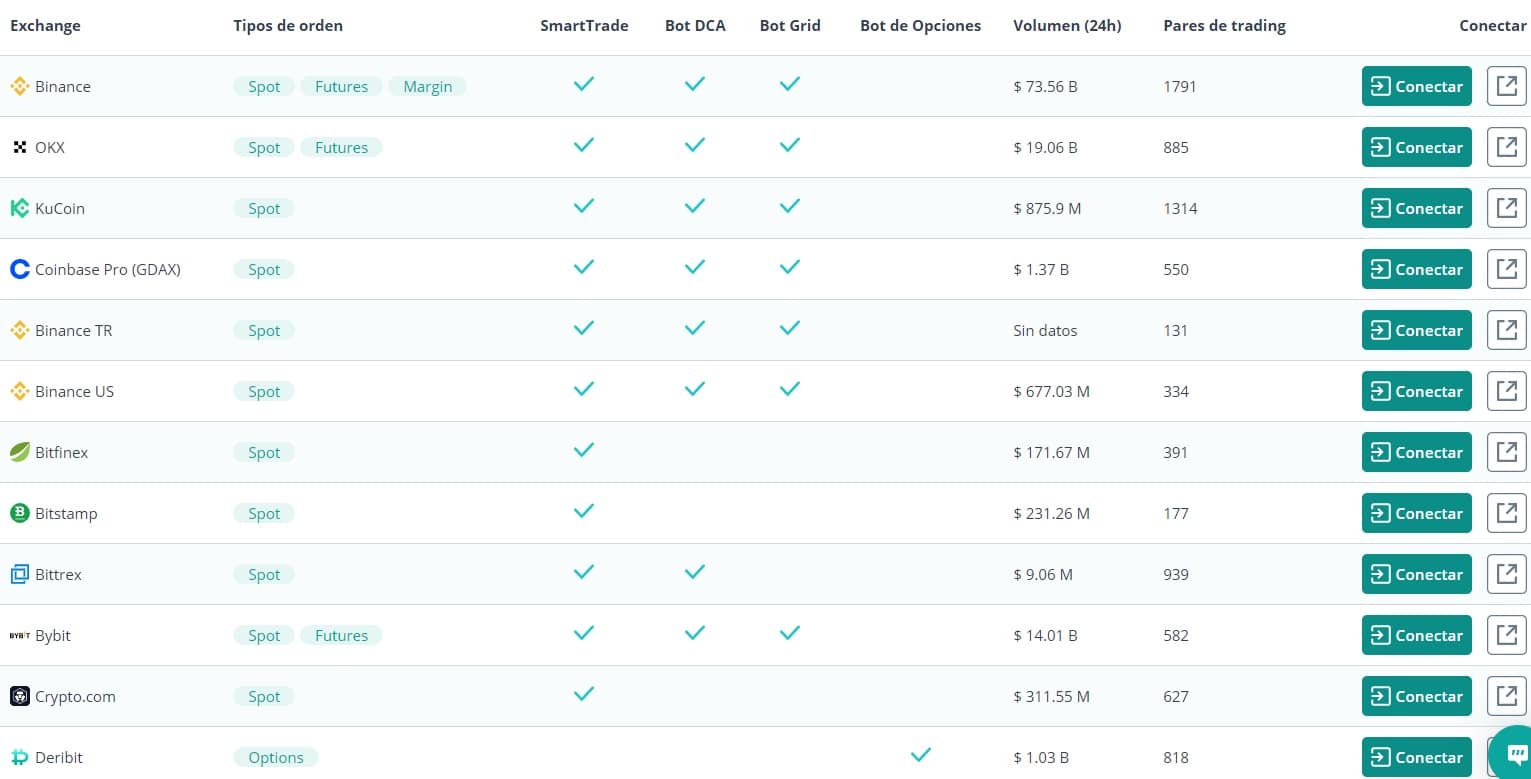Image resolution: width=1531 pixels, height=779 pixels.
Task: Click the SmartTrade column header
Action: (x=584, y=25)
